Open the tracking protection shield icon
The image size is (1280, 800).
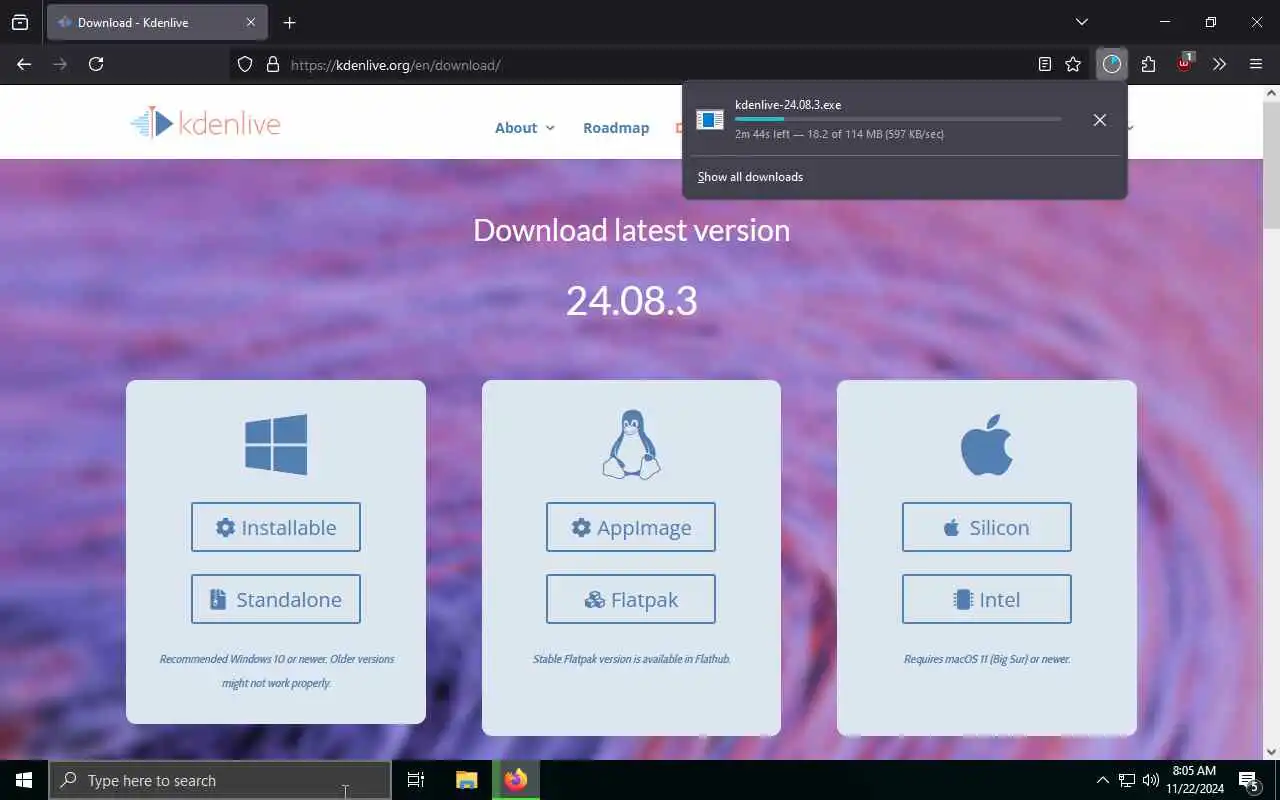tap(245, 65)
